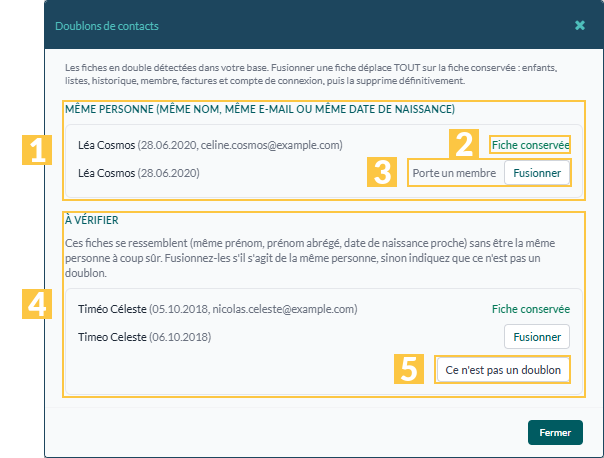The image size is (604, 458).
Task: Click the Porte un membre label
Action: click(454, 173)
